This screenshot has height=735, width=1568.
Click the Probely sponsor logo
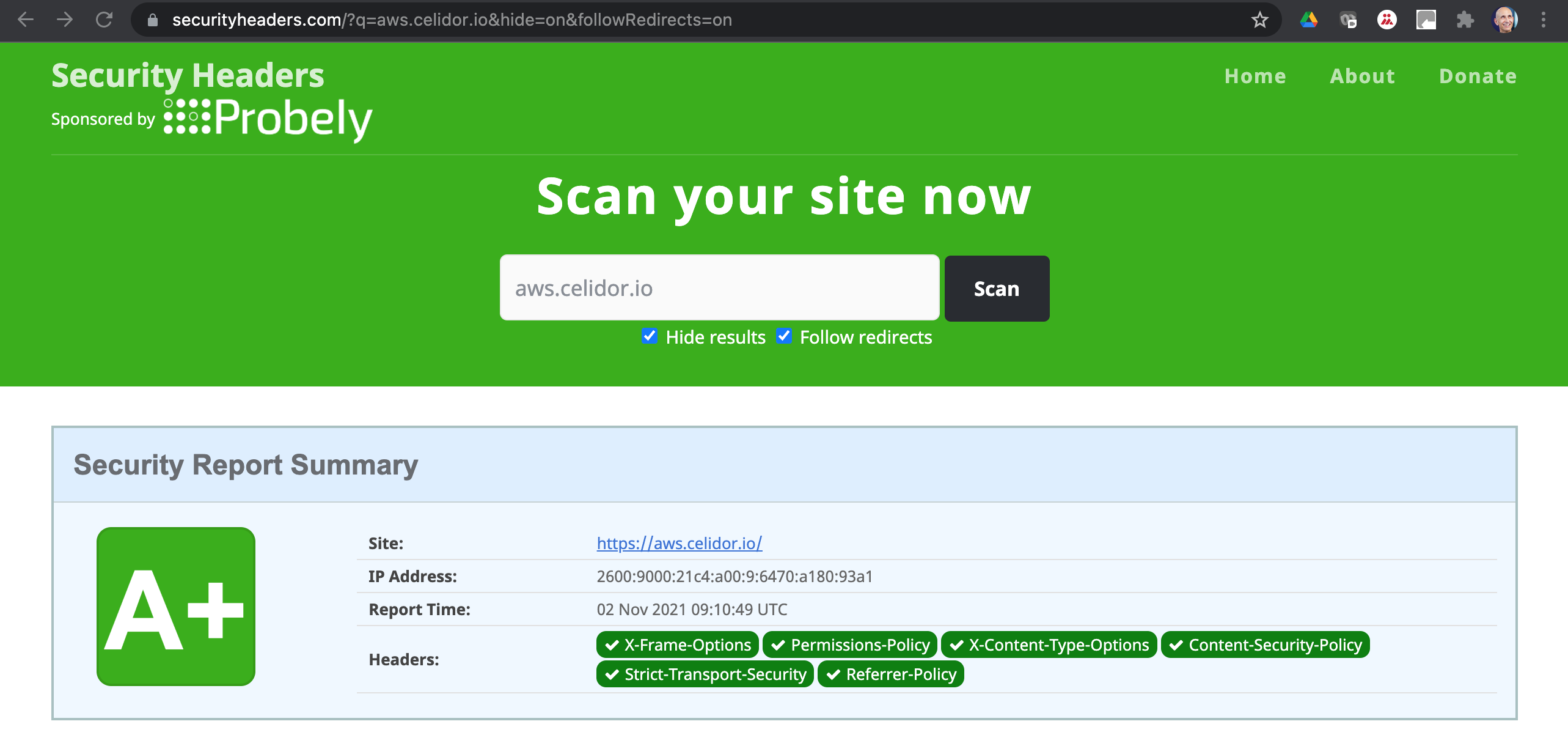pos(269,118)
